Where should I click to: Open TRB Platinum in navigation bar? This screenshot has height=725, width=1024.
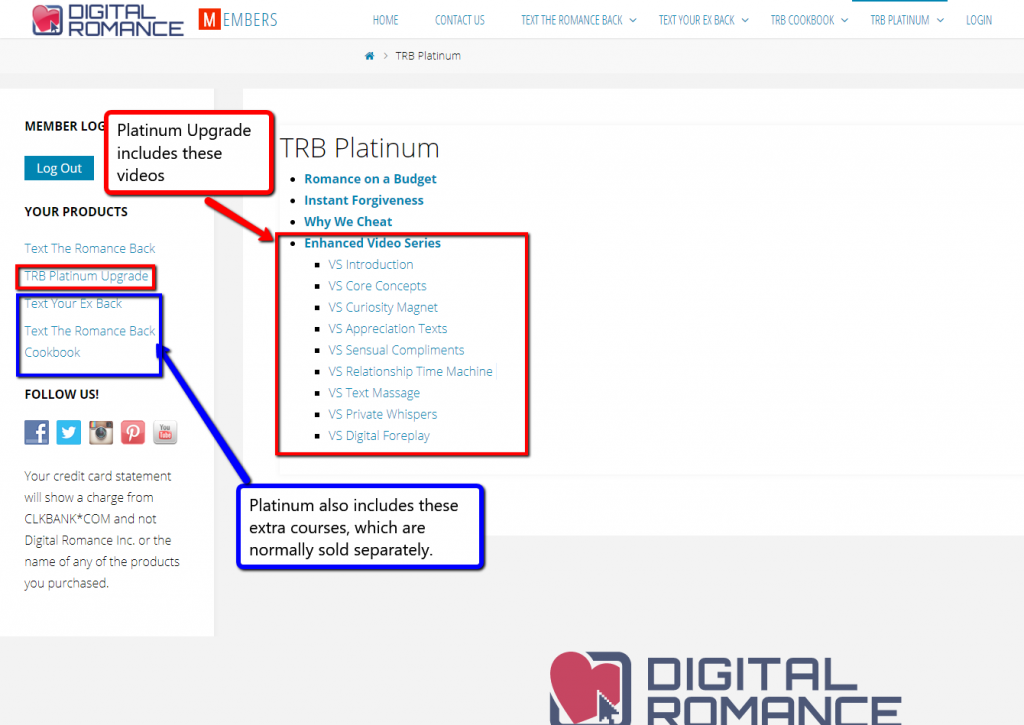tap(899, 20)
